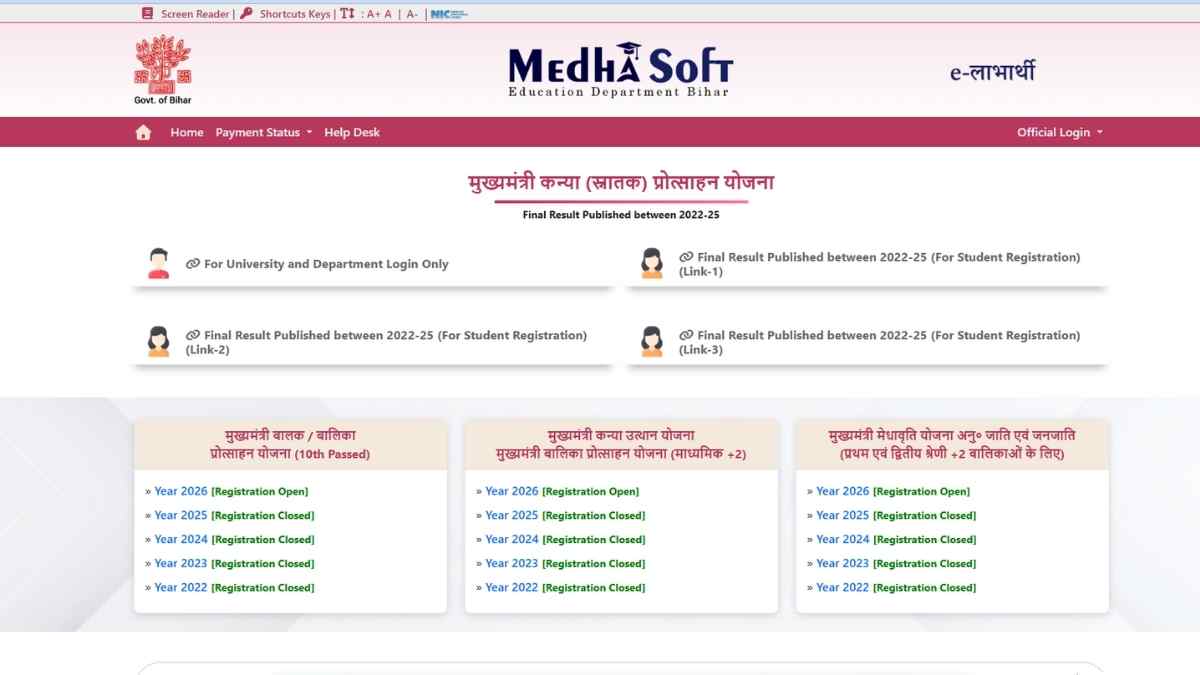Viewport: 1200px width, 675px height.
Task: Click the e-लाभार्थी header text
Action: (992, 71)
